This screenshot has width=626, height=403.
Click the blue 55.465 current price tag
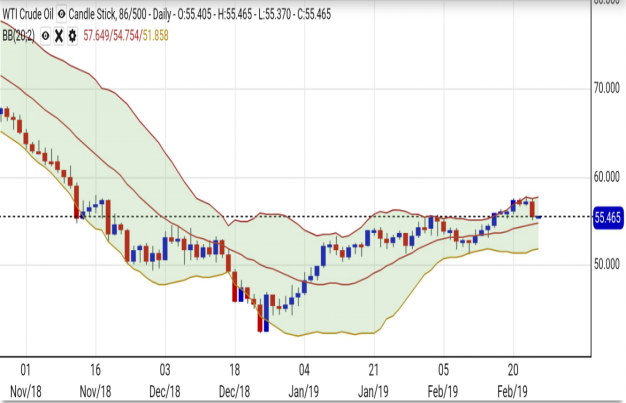[x=608, y=216]
